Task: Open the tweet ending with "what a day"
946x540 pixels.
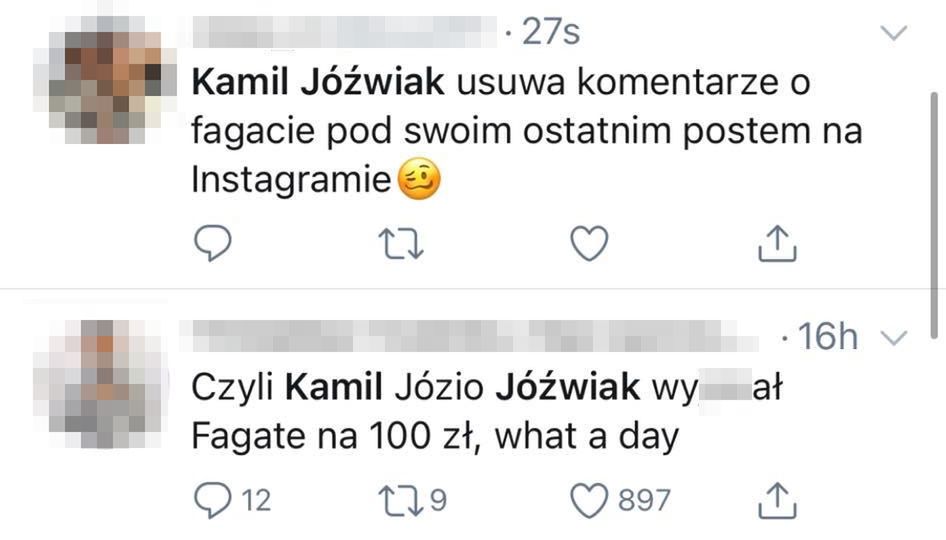Action: 500,437
